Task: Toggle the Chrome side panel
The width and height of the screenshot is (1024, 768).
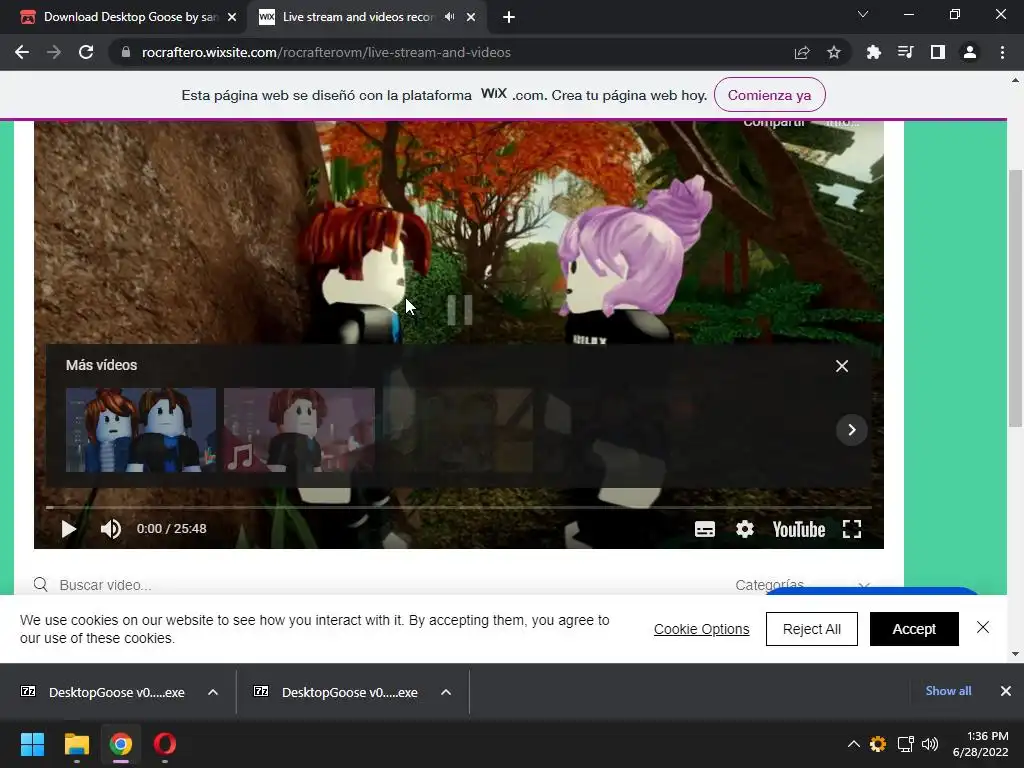Action: pyautogui.click(x=938, y=52)
